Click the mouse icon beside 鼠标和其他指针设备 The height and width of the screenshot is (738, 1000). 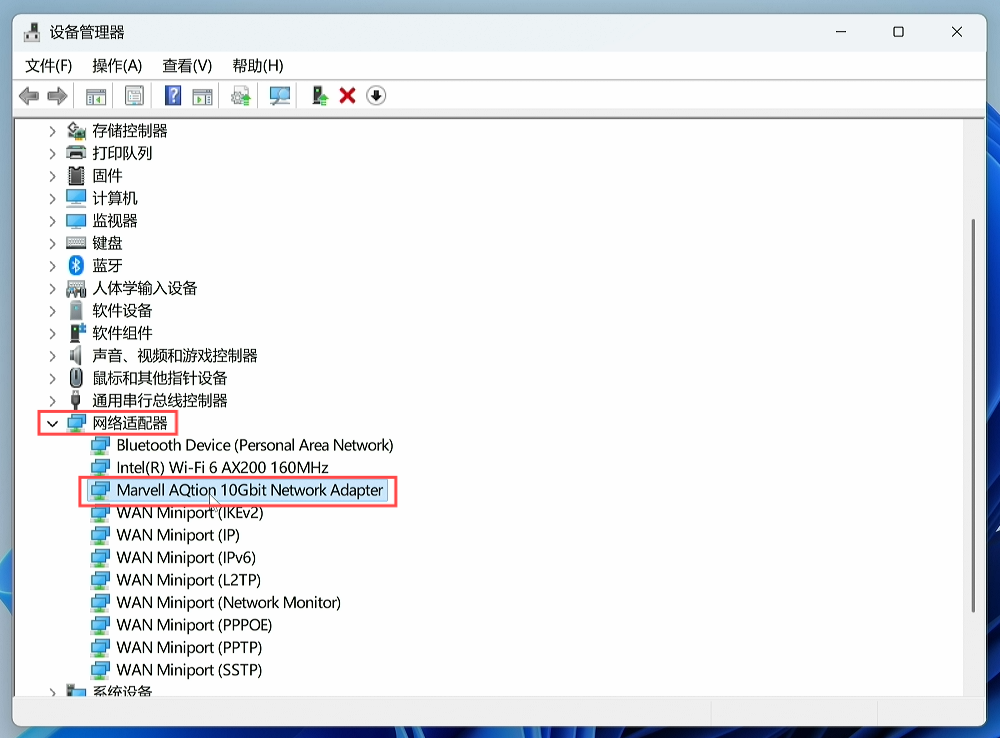pos(76,378)
